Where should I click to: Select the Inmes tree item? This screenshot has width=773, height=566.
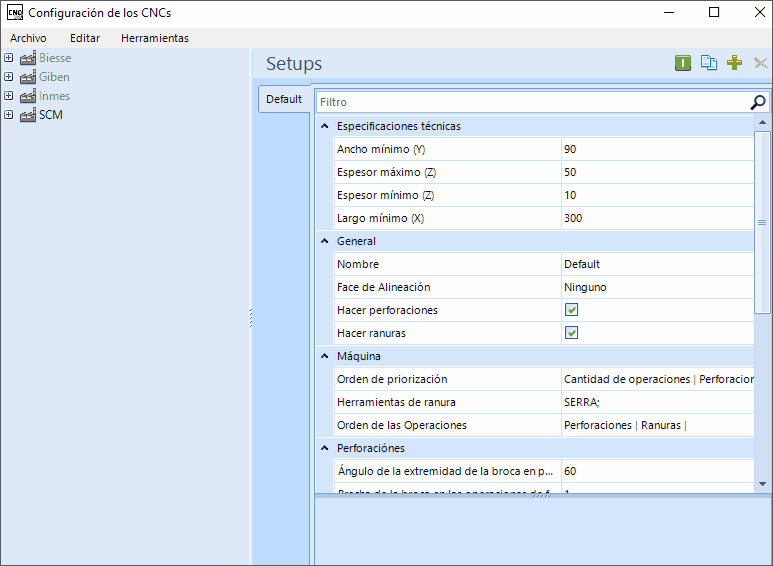(54, 96)
